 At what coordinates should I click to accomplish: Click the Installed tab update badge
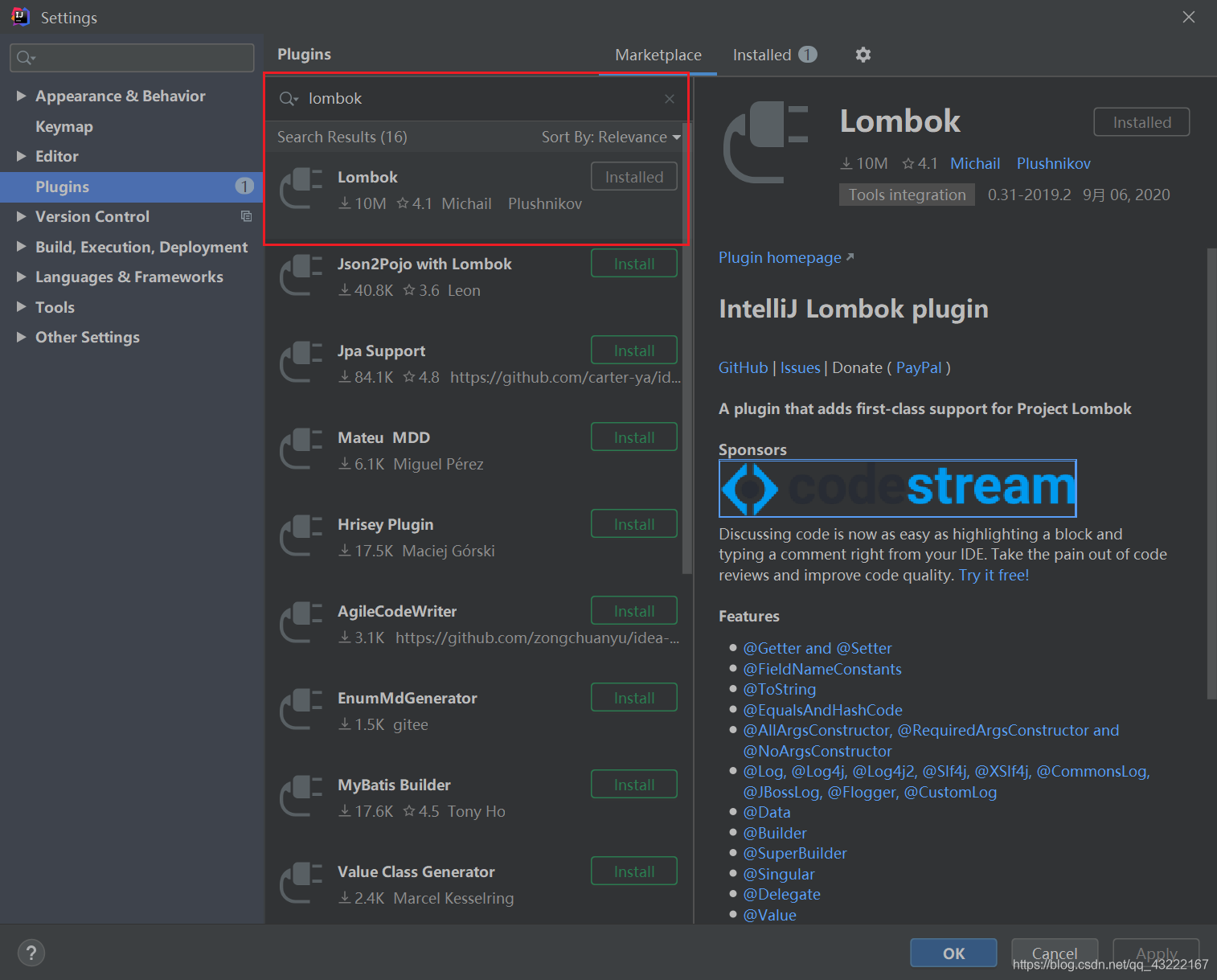pyautogui.click(x=808, y=55)
